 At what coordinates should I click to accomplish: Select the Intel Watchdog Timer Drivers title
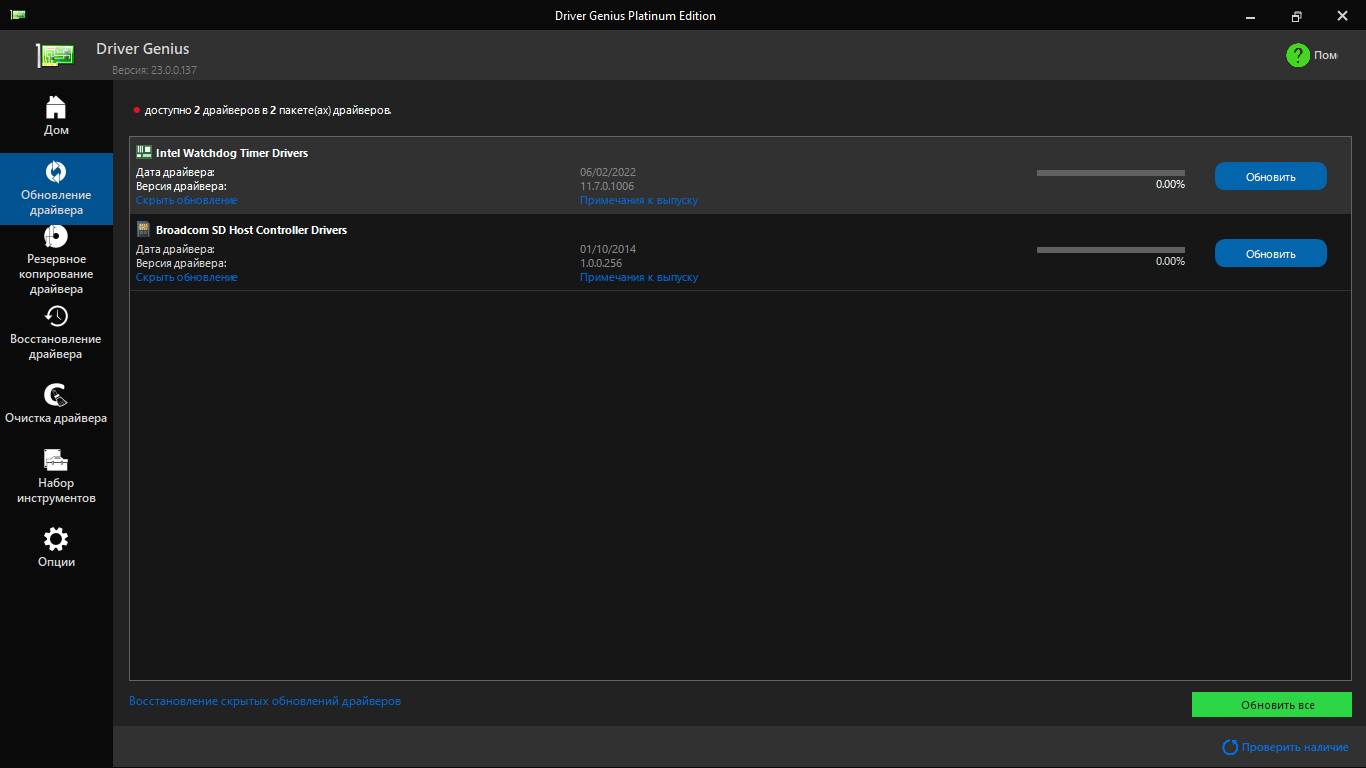(232, 153)
